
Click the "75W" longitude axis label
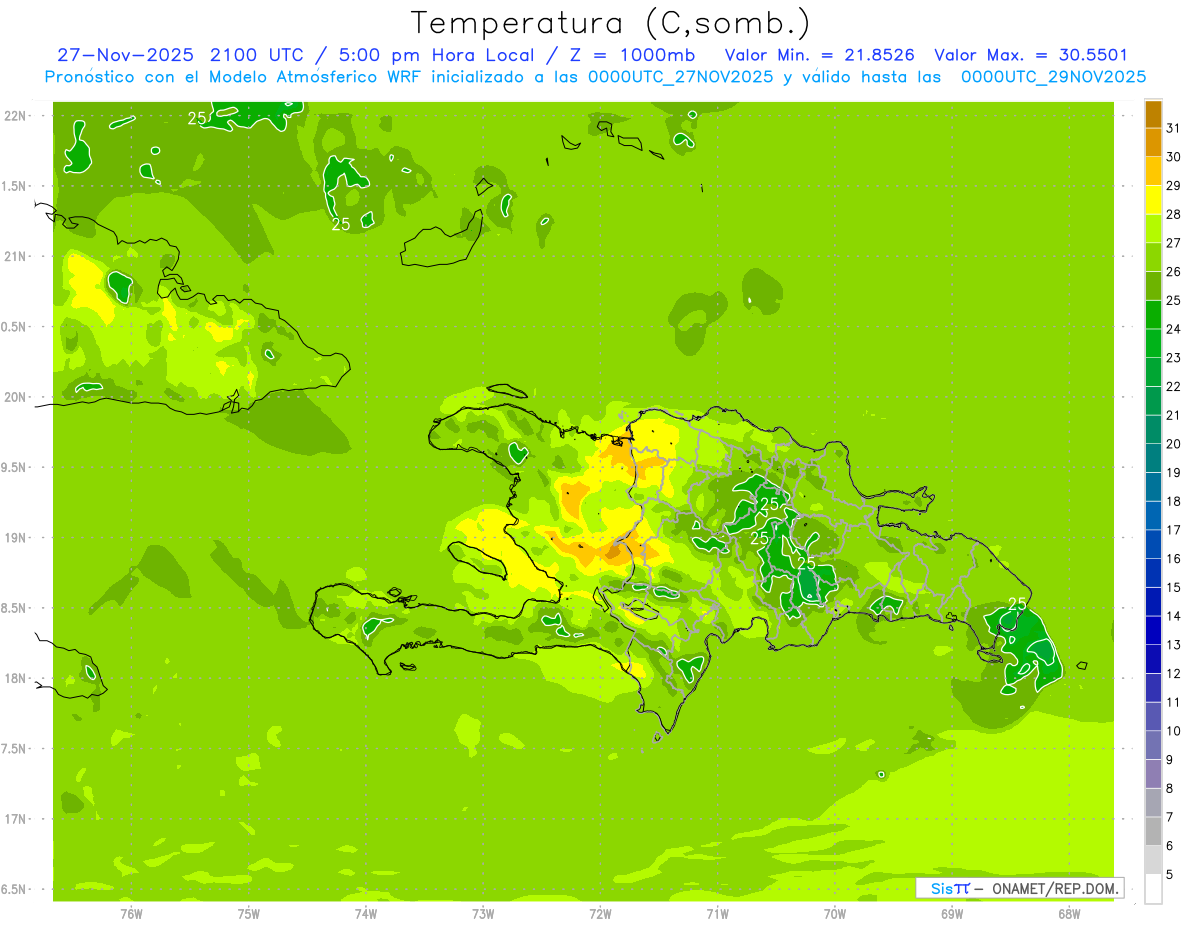[249, 913]
